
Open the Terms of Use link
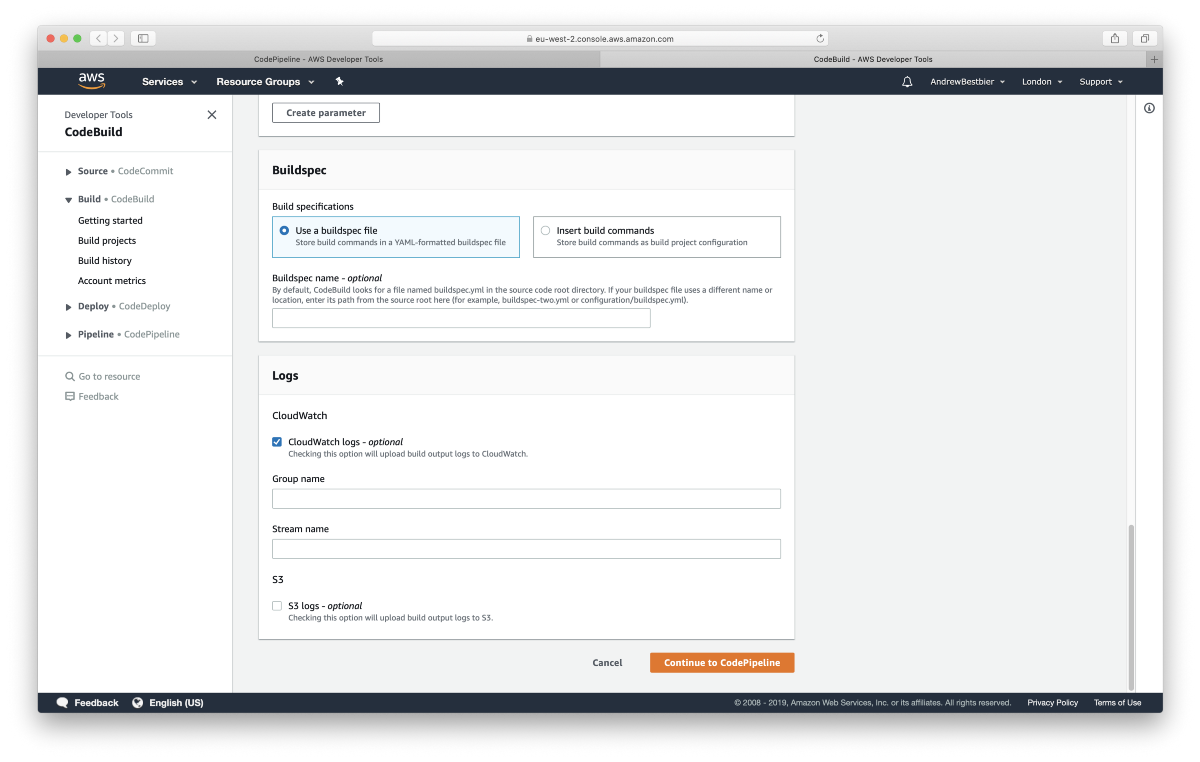tap(1117, 703)
